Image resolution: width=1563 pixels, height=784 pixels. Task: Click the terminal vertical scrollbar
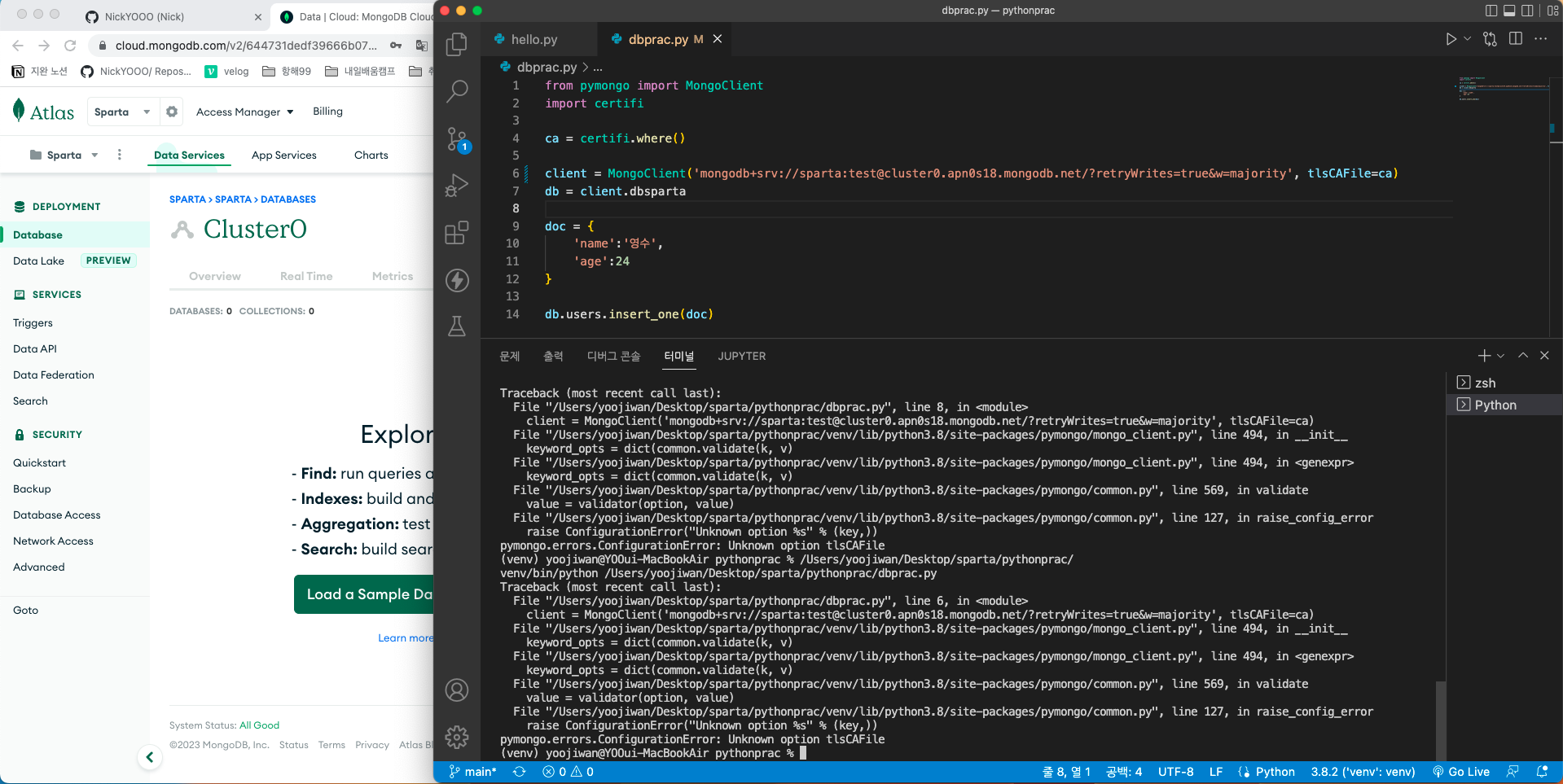[1441, 720]
